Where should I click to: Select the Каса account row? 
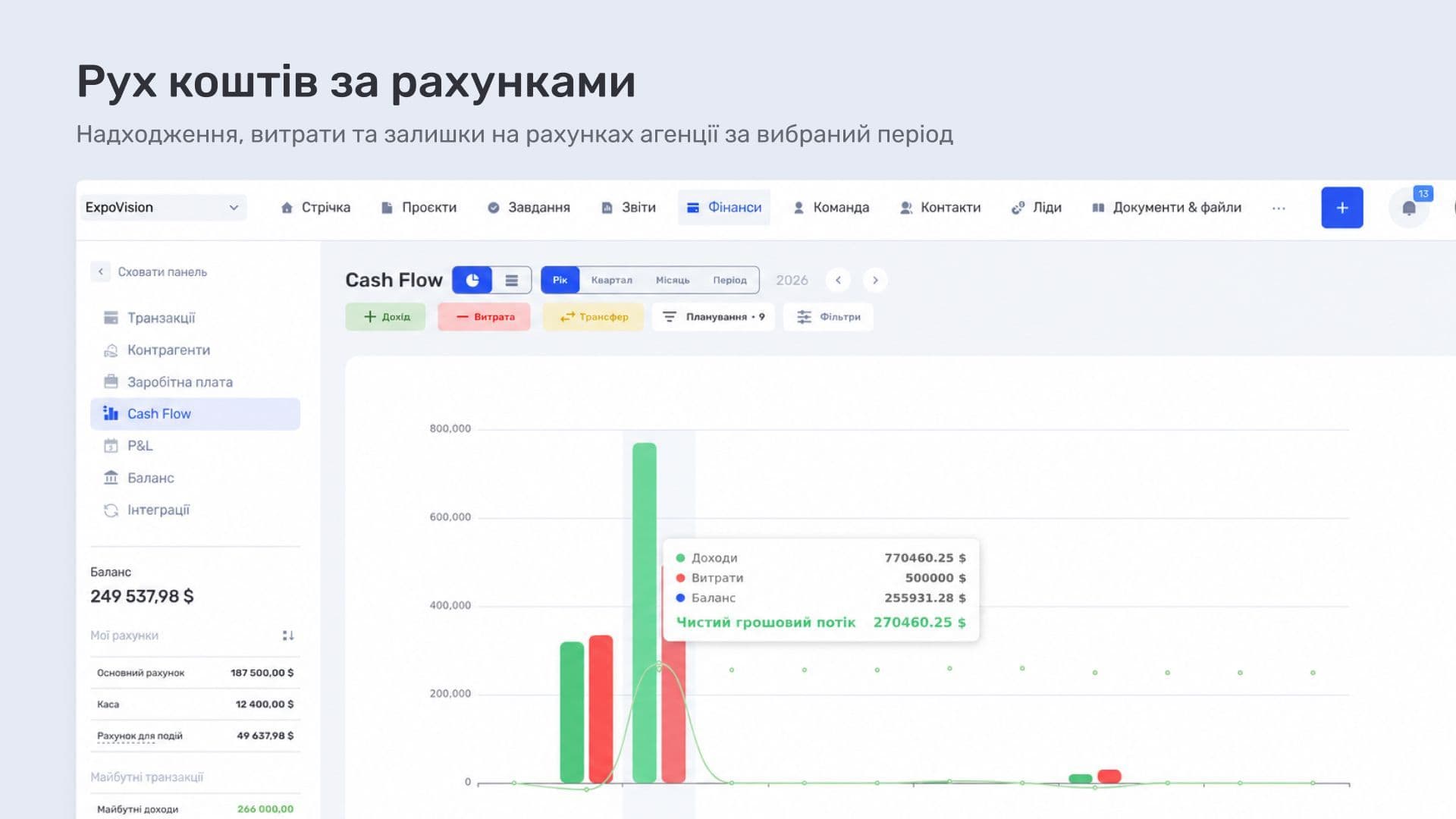(x=195, y=704)
